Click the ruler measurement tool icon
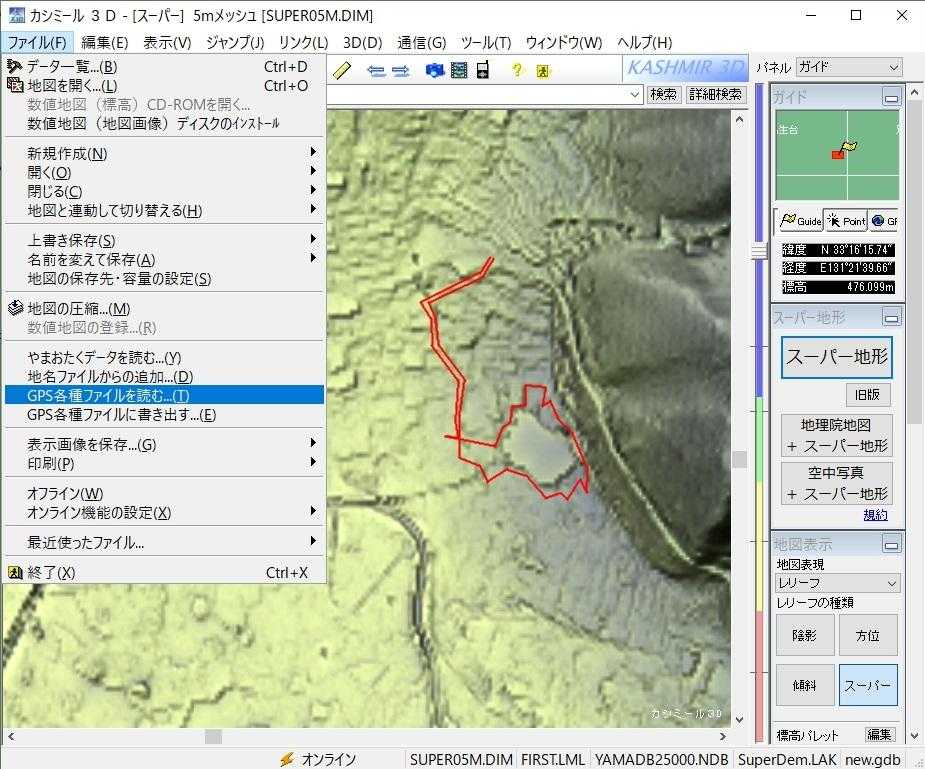Screen dimensions: 925x769 (342, 70)
